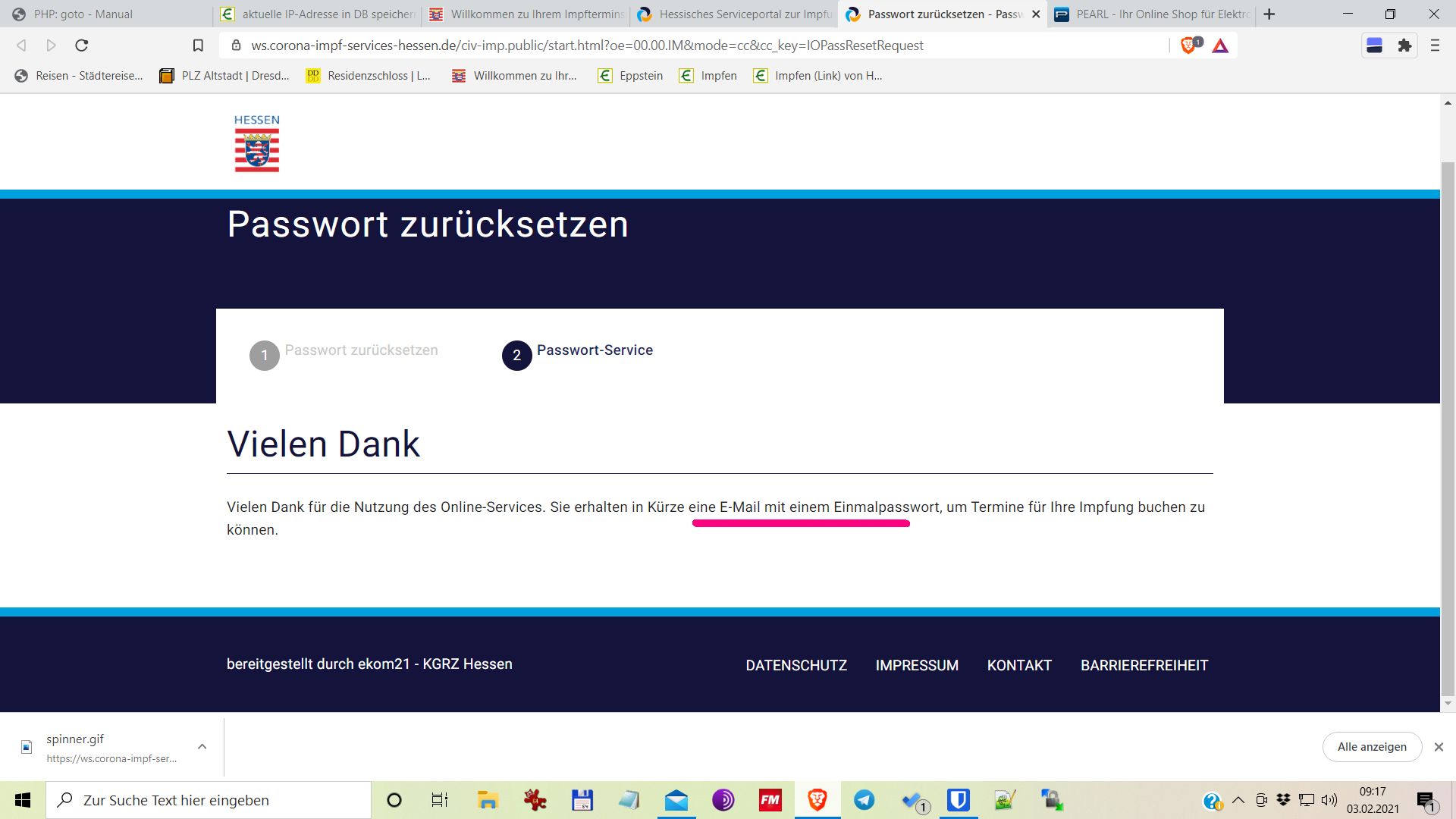Click the Brave Rewards triangle icon

click(1220, 45)
